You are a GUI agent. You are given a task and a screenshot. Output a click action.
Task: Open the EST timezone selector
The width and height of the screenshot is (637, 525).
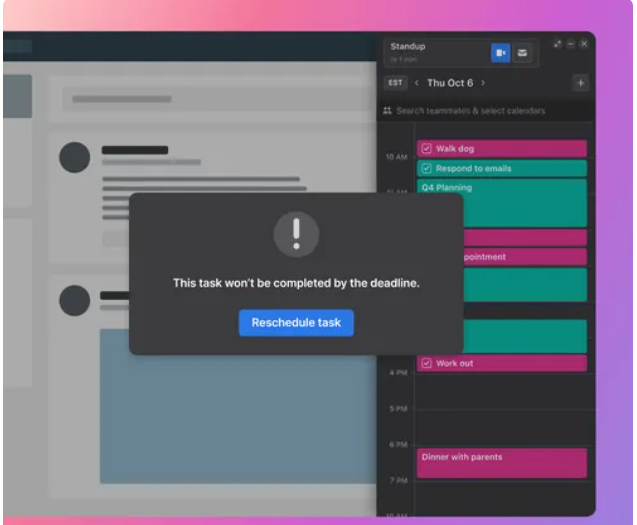point(395,83)
